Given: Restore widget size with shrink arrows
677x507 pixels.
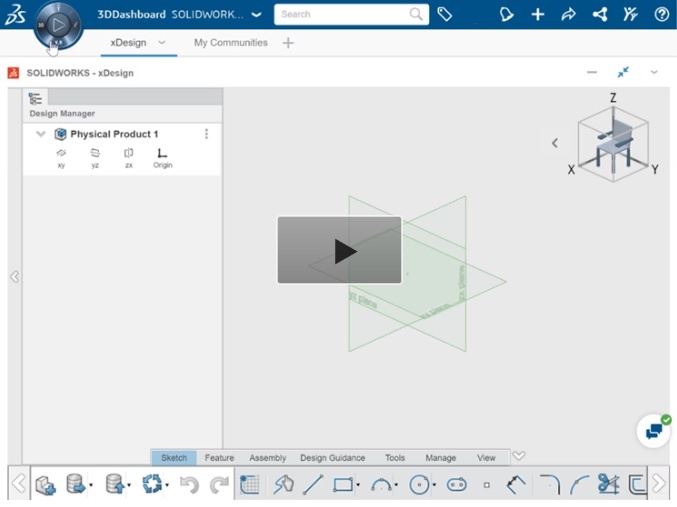Looking at the screenshot, I should coord(623,72).
